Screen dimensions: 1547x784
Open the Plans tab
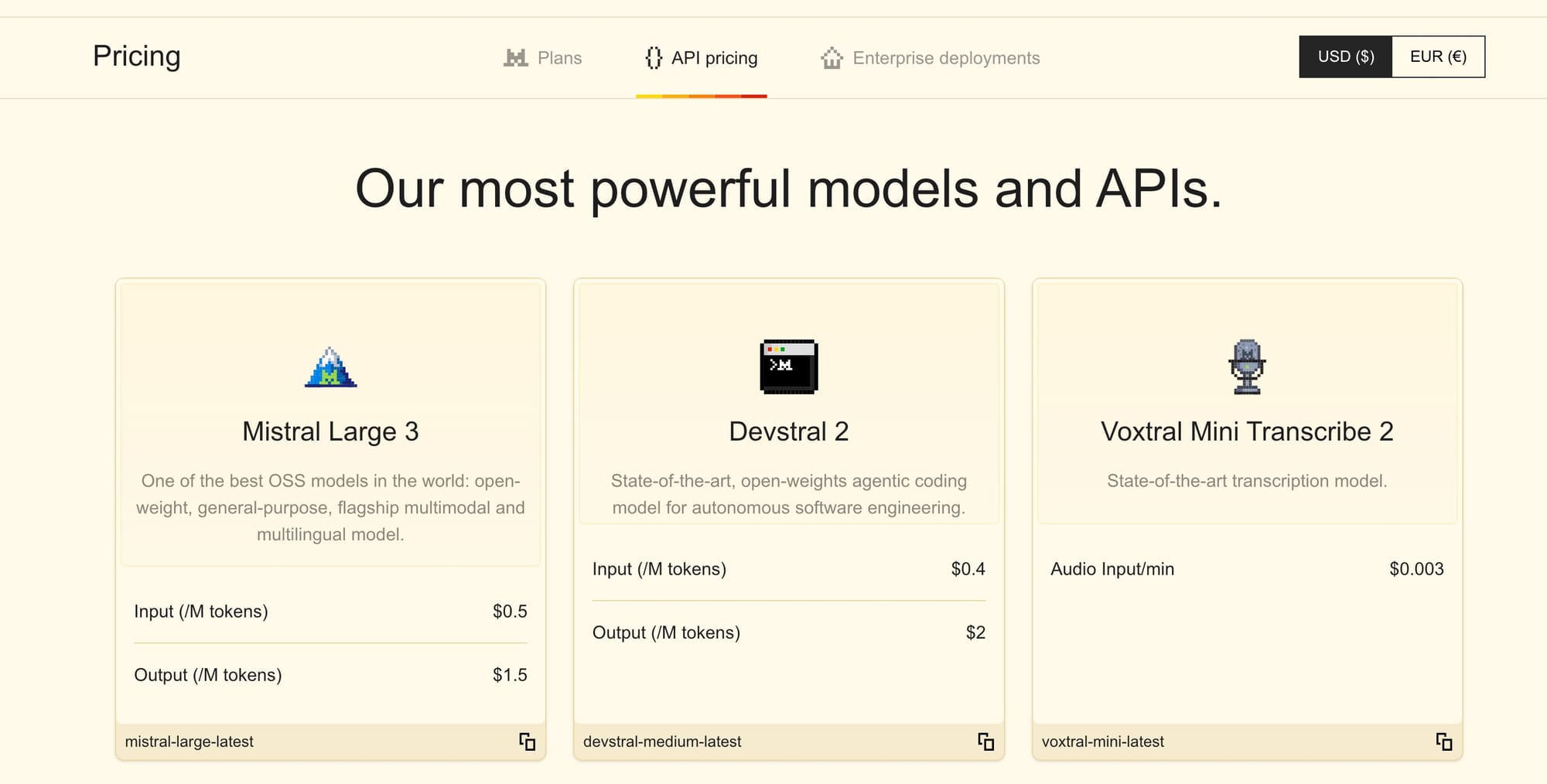pyautogui.click(x=558, y=58)
